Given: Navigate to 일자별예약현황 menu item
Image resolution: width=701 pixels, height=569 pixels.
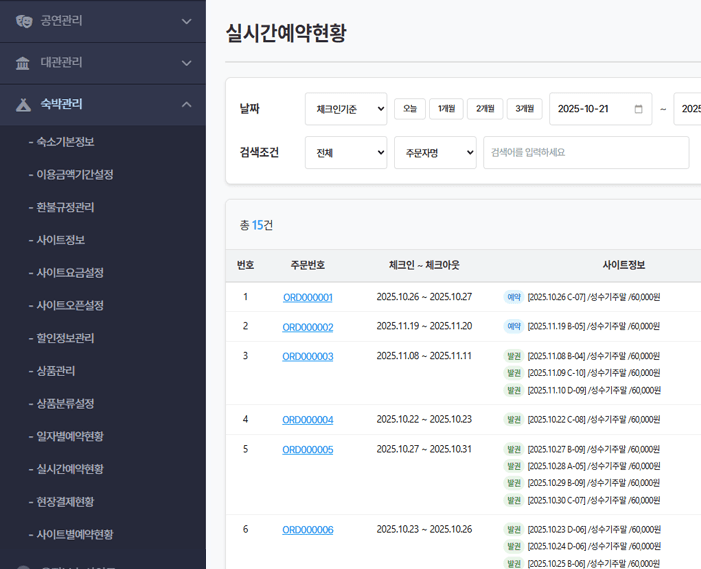Looking at the screenshot, I should click(70, 437).
